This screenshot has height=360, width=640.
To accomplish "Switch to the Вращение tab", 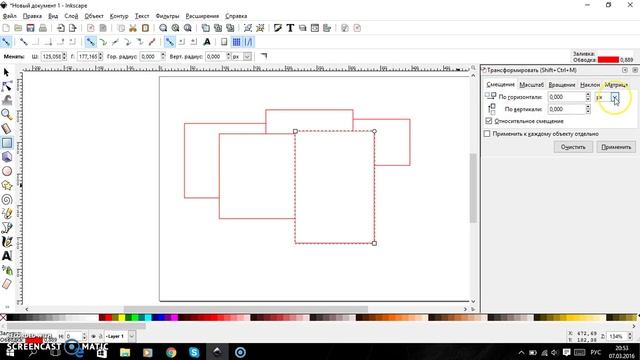I will [562, 84].
